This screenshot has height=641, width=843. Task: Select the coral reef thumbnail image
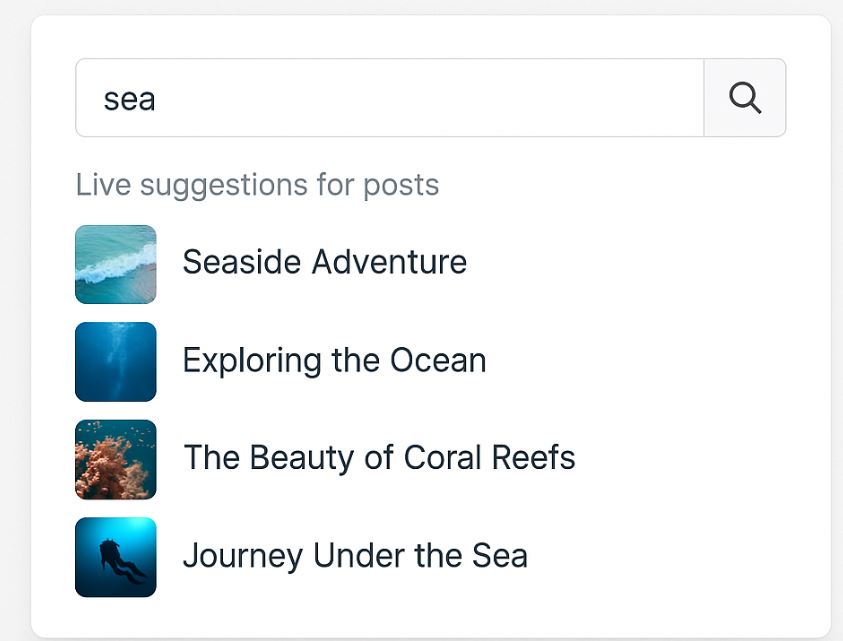click(116, 459)
